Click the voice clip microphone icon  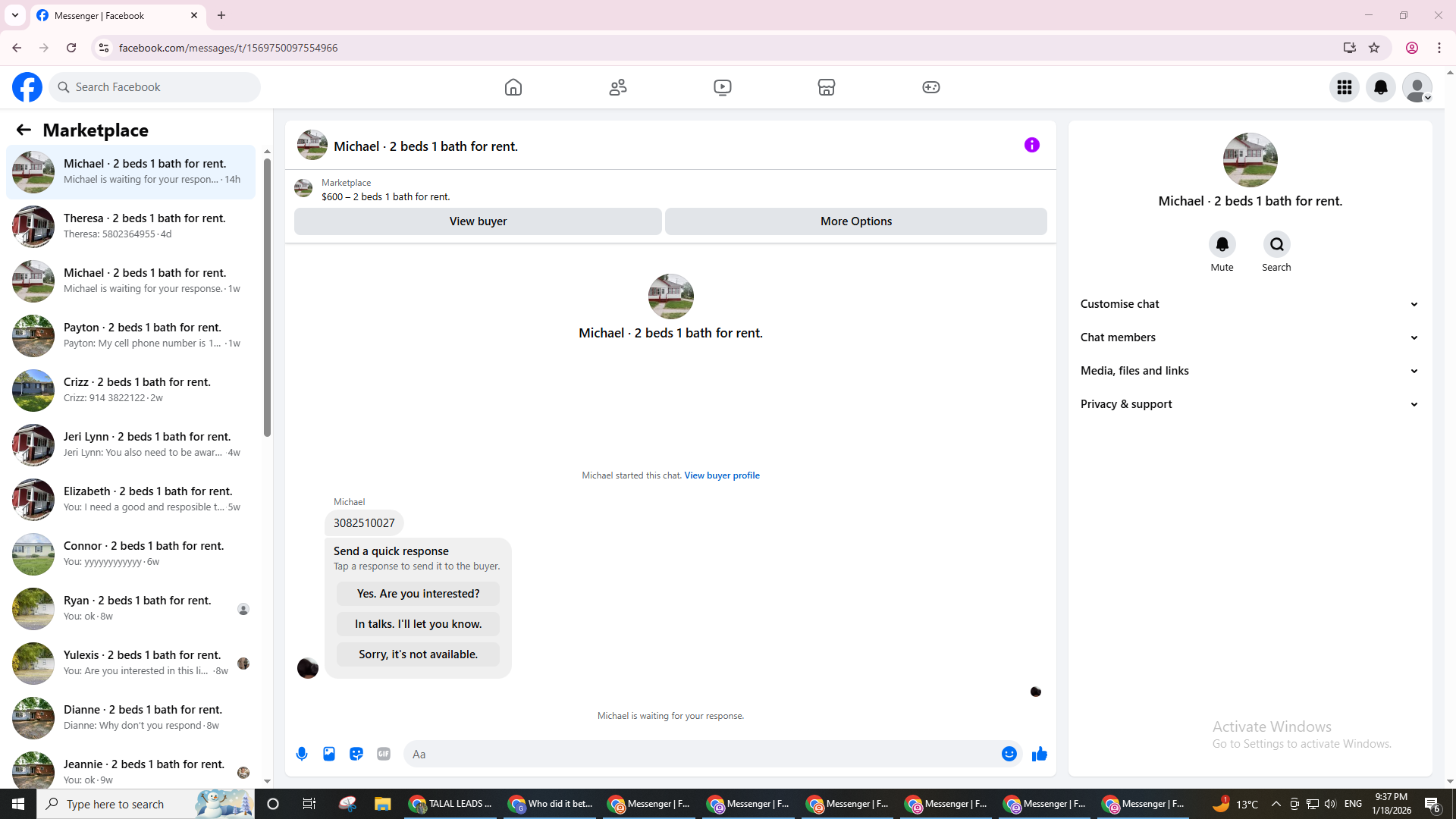(302, 754)
